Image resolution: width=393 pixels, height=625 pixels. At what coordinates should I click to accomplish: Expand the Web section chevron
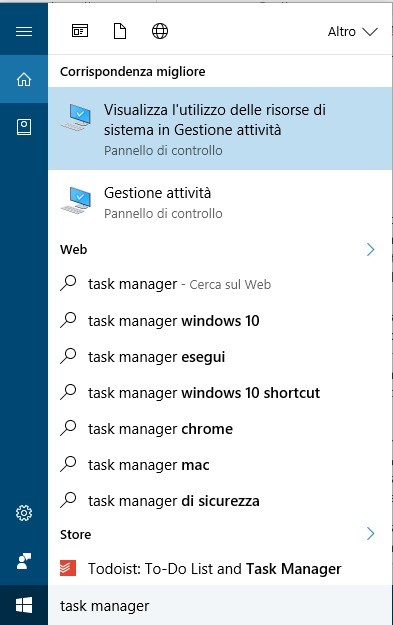(x=371, y=250)
